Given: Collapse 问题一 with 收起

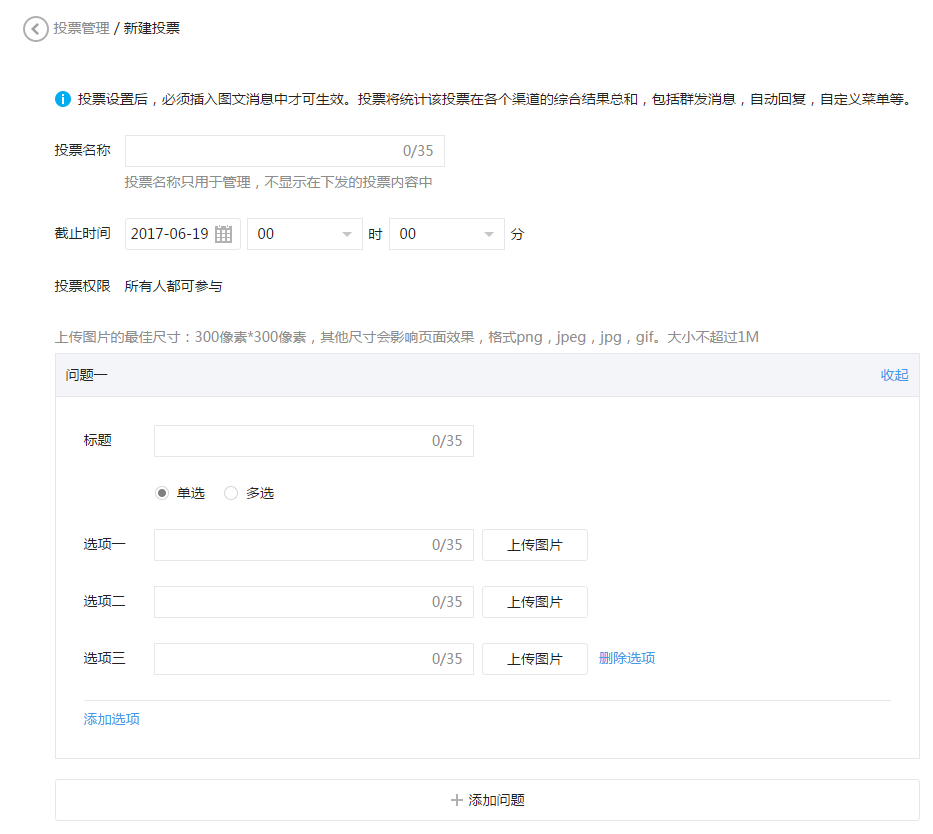Looking at the screenshot, I should click(894, 375).
